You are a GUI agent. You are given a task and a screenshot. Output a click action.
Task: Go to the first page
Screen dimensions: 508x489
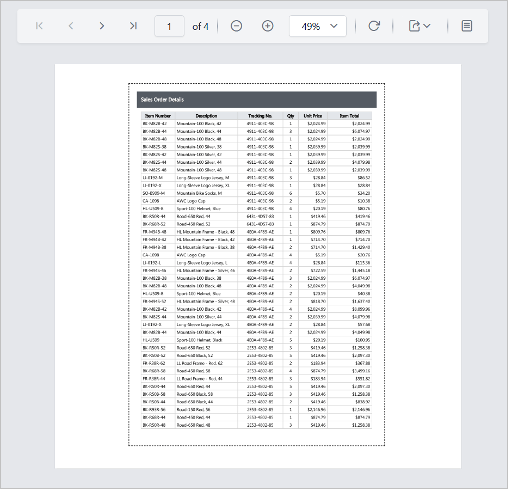[39, 26]
